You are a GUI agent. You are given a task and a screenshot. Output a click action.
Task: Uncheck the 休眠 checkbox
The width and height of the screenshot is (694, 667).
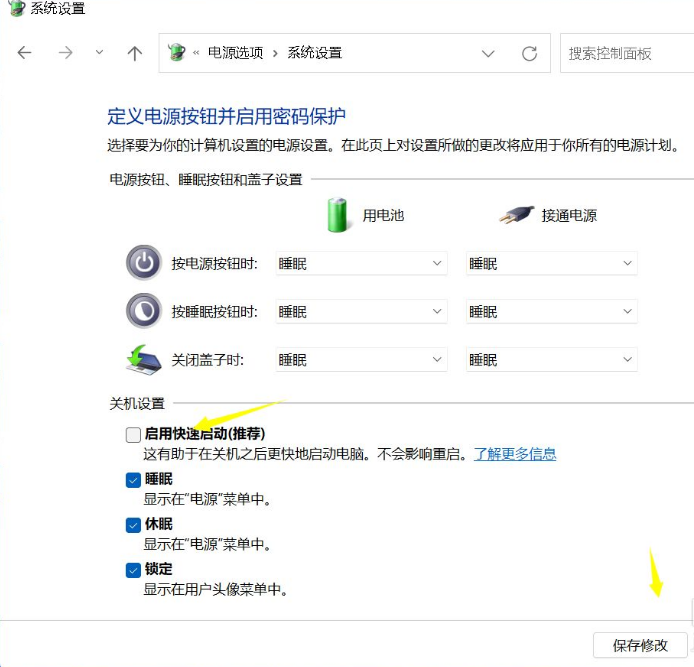point(133,525)
